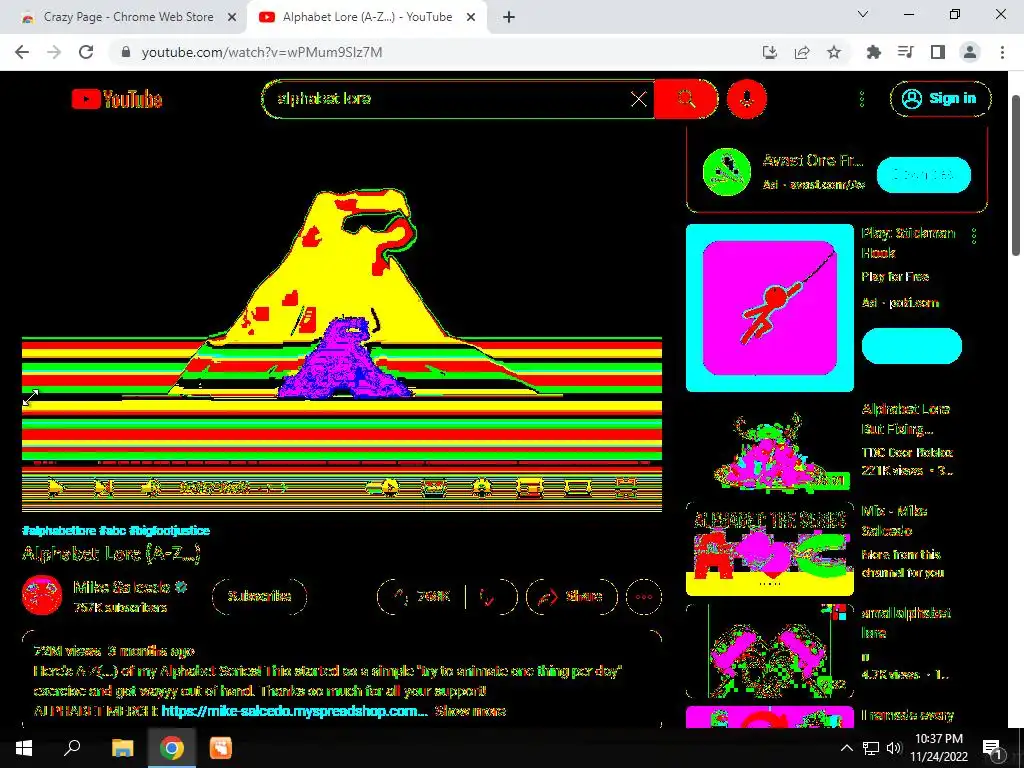Share this page icon in address bar

[802, 52]
